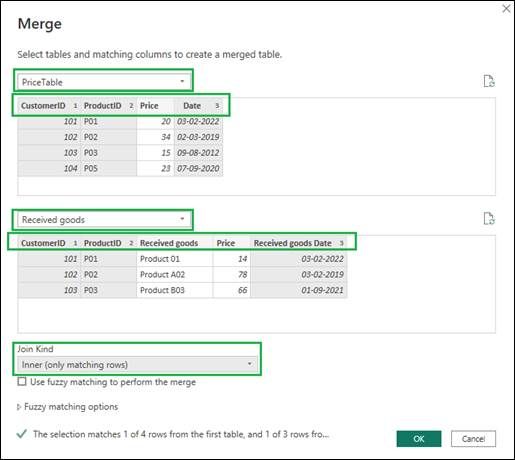Expand Fuzzy matching options
The width and height of the screenshot is (515, 460).
pyautogui.click(x=68, y=407)
